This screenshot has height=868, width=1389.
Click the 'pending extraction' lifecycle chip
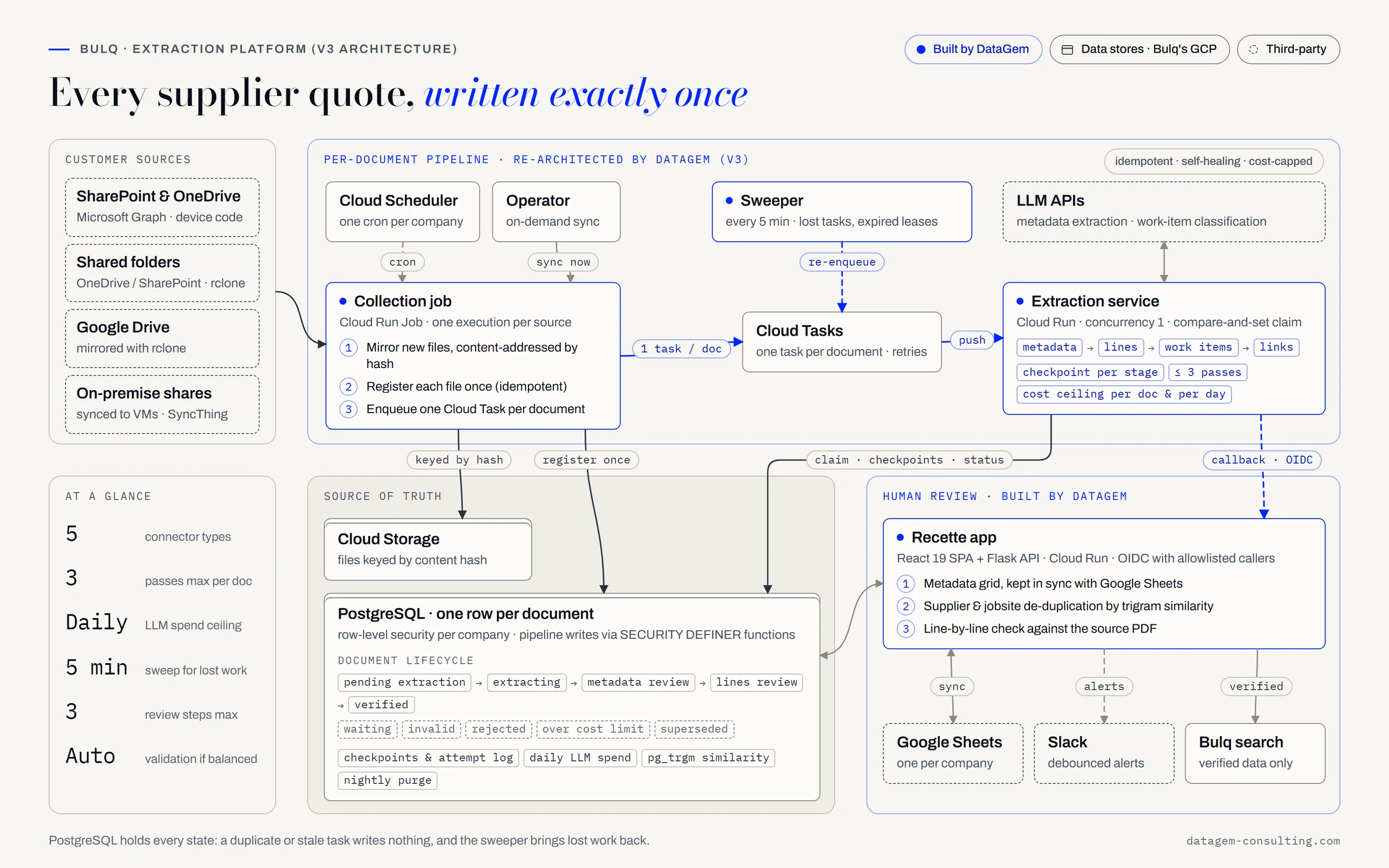tap(404, 682)
